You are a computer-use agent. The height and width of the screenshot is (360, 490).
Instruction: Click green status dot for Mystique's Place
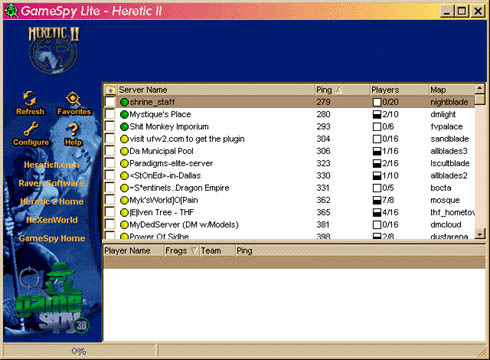(124, 114)
